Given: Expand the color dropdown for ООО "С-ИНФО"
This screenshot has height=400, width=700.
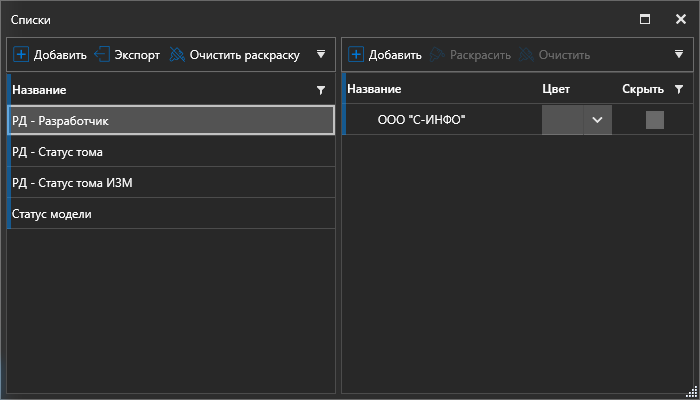Looking at the screenshot, I should [x=597, y=120].
